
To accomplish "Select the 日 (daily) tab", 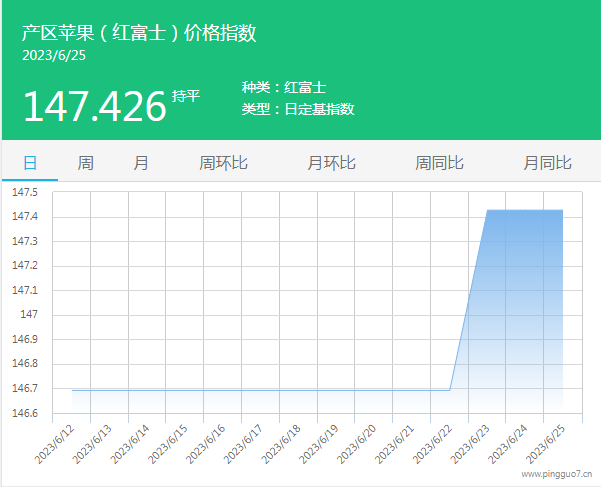I will tap(30, 163).
